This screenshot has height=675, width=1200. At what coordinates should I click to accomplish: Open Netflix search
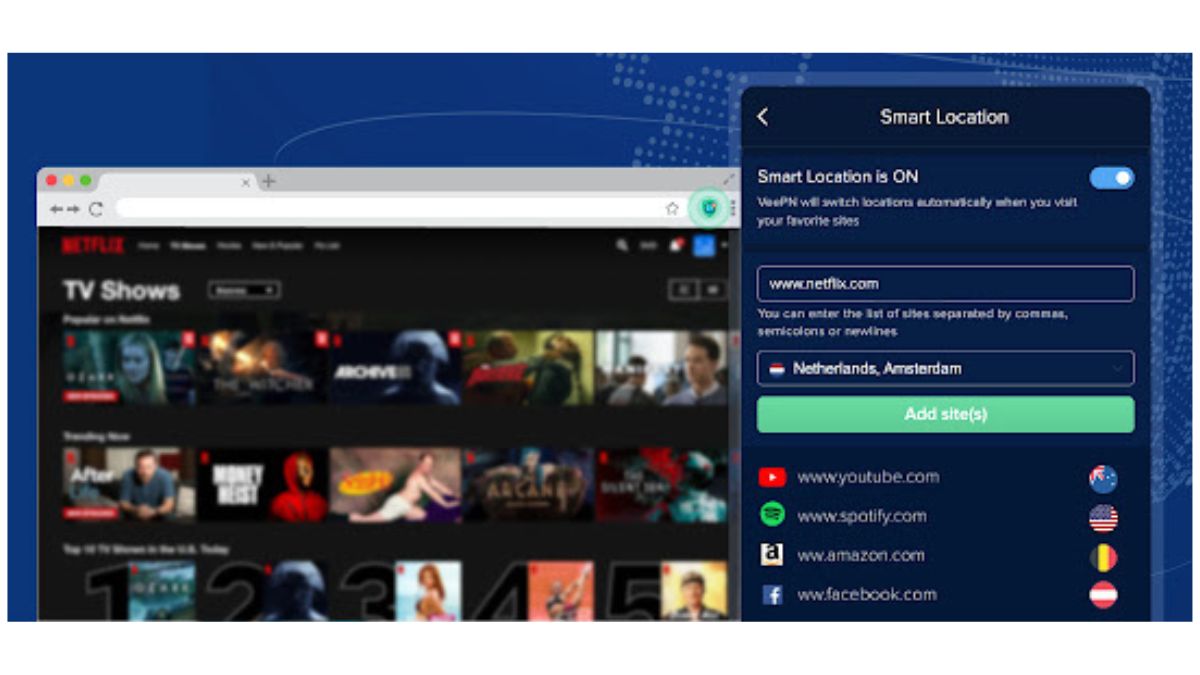[x=622, y=245]
